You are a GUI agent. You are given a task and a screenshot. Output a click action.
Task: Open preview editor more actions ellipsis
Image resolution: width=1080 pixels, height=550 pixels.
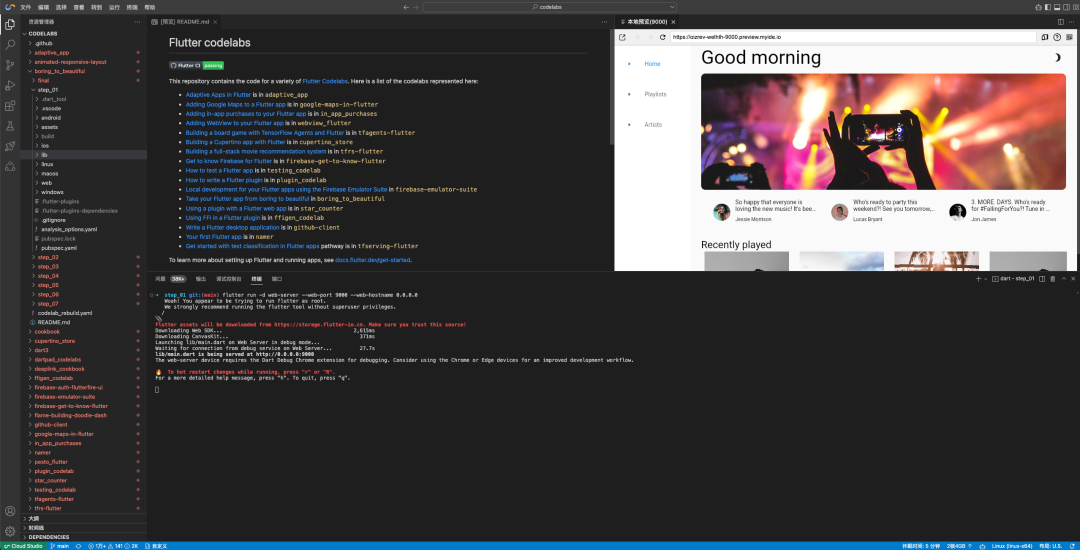[x=1072, y=22]
